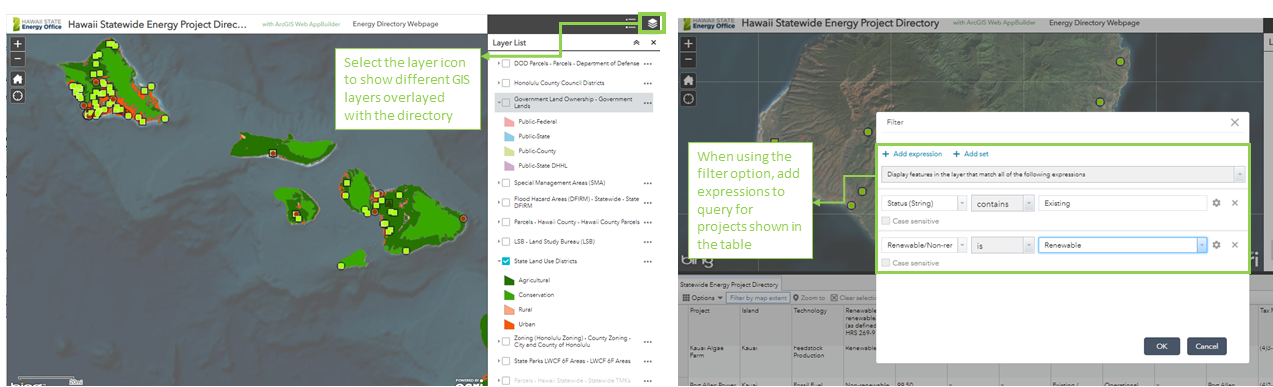1273x387 pixels.
Task: Close the Layer List panel
Action: click(x=653, y=43)
